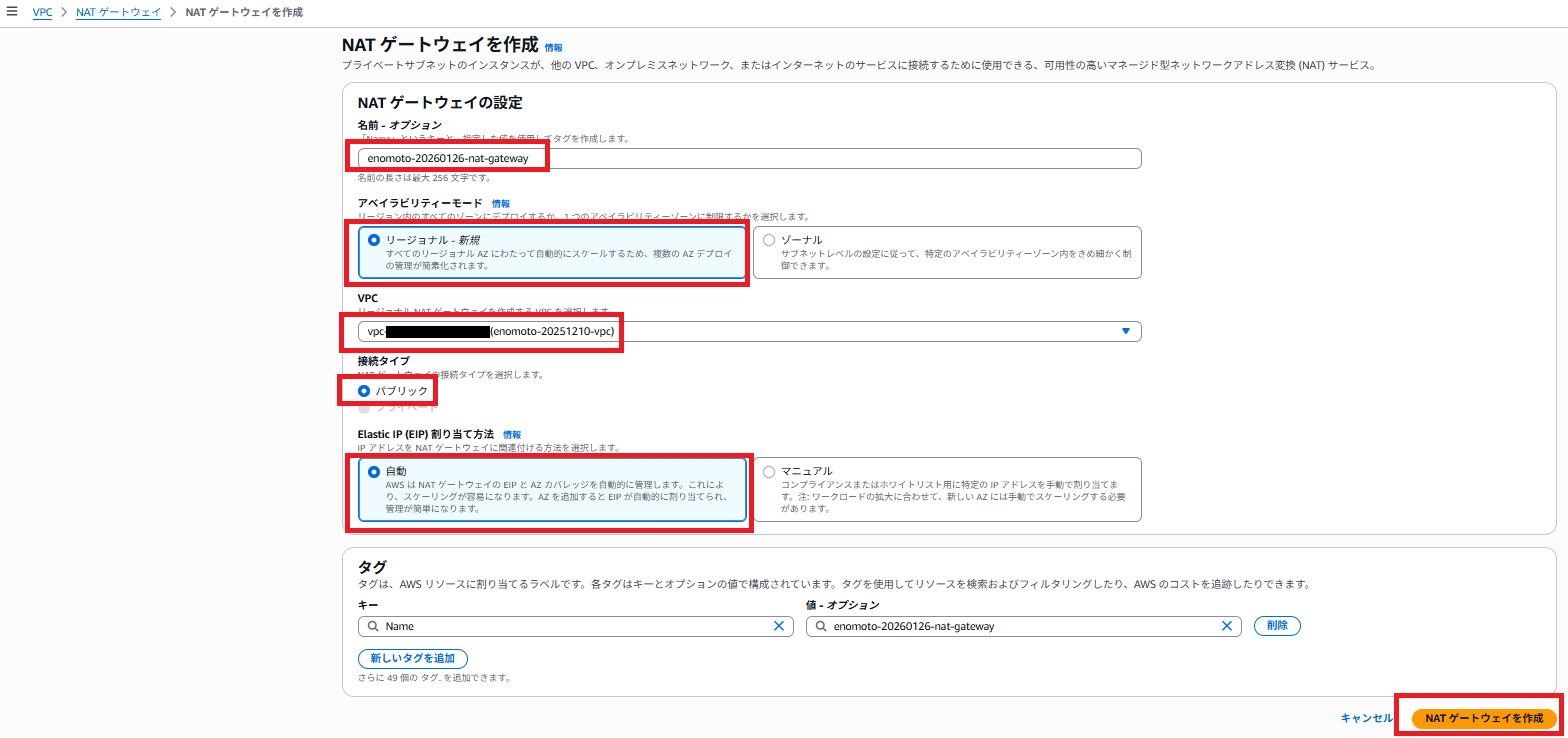Viewport: 1568px width, 738px height.
Task: Open 情報 link for アベイラビリティーモード
Action: (x=500, y=203)
